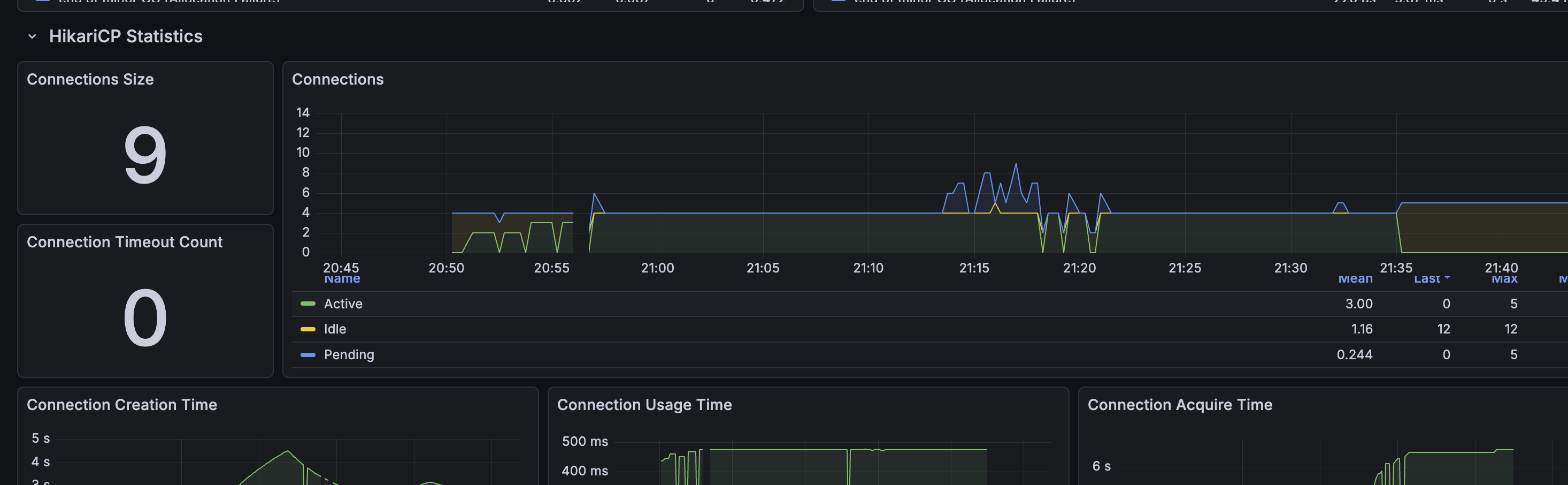The image size is (1568, 485).
Task: Sort legend by the Name column header
Action: click(x=342, y=279)
